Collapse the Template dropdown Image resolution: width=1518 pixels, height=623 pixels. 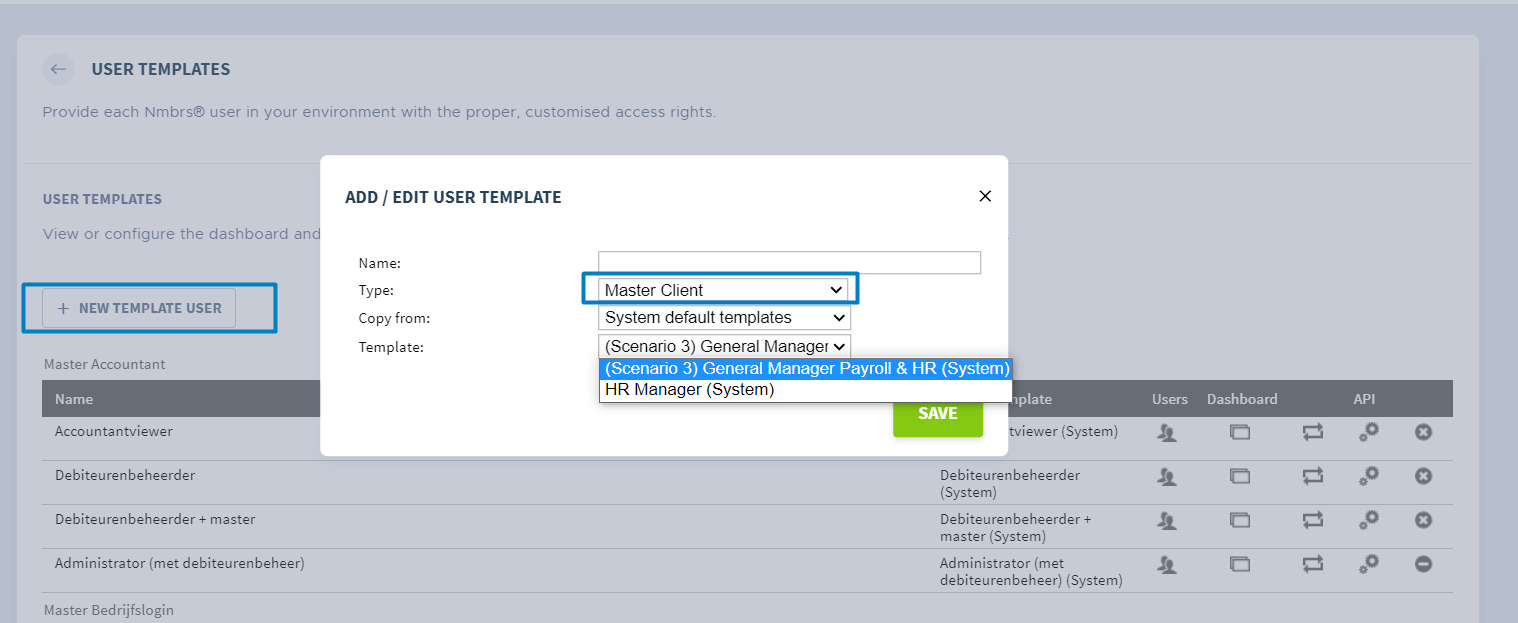724,346
